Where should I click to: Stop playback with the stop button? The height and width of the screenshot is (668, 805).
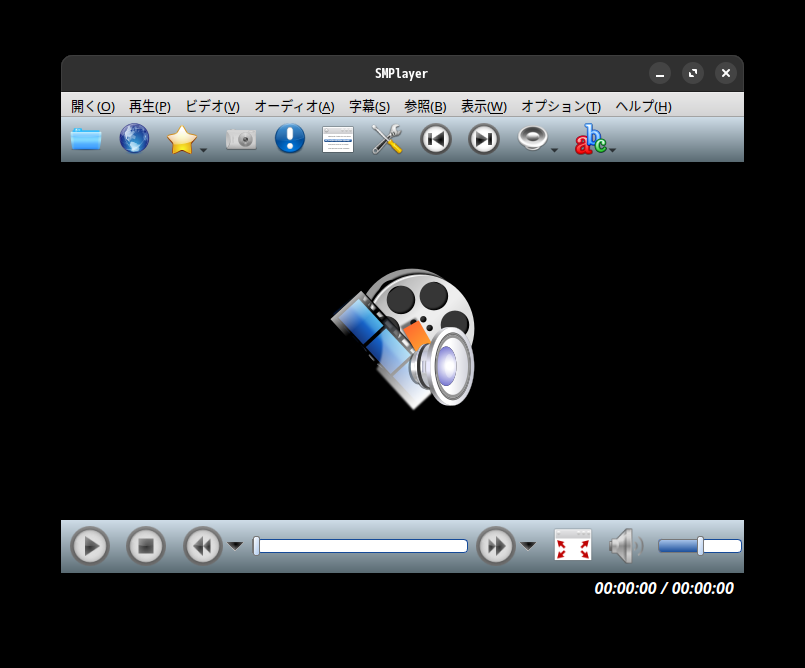click(x=146, y=545)
